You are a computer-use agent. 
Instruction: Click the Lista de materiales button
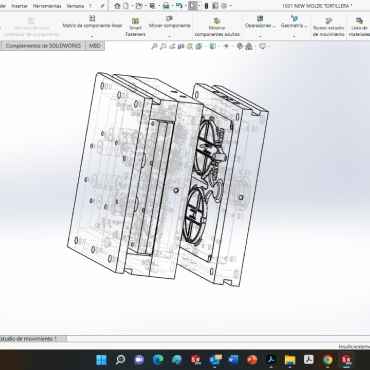coord(359,27)
